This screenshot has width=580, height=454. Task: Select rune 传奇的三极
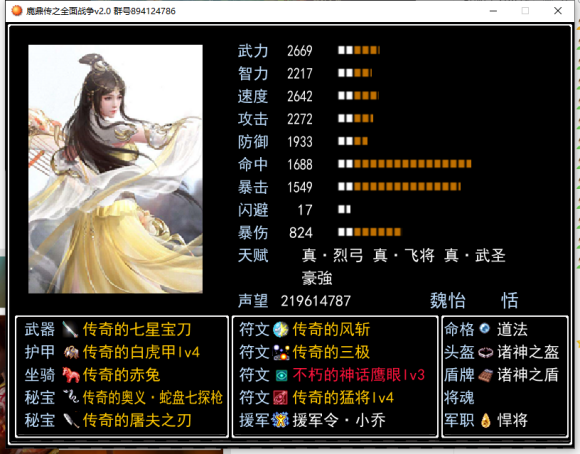(331, 352)
